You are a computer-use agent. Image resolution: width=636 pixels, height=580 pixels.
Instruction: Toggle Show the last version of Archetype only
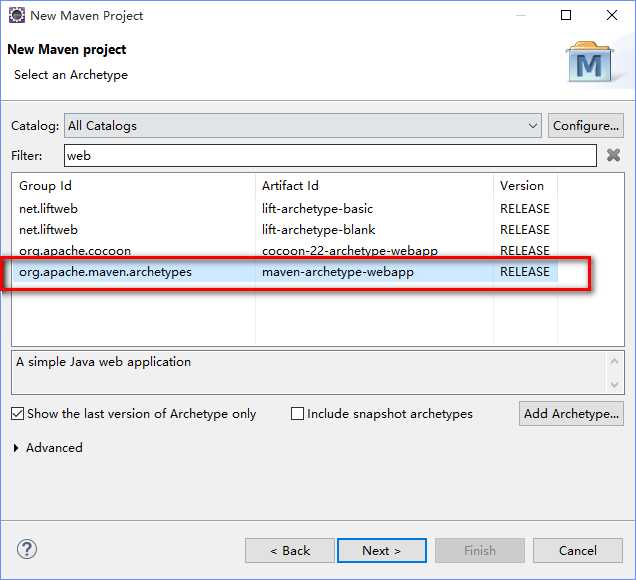[17, 414]
